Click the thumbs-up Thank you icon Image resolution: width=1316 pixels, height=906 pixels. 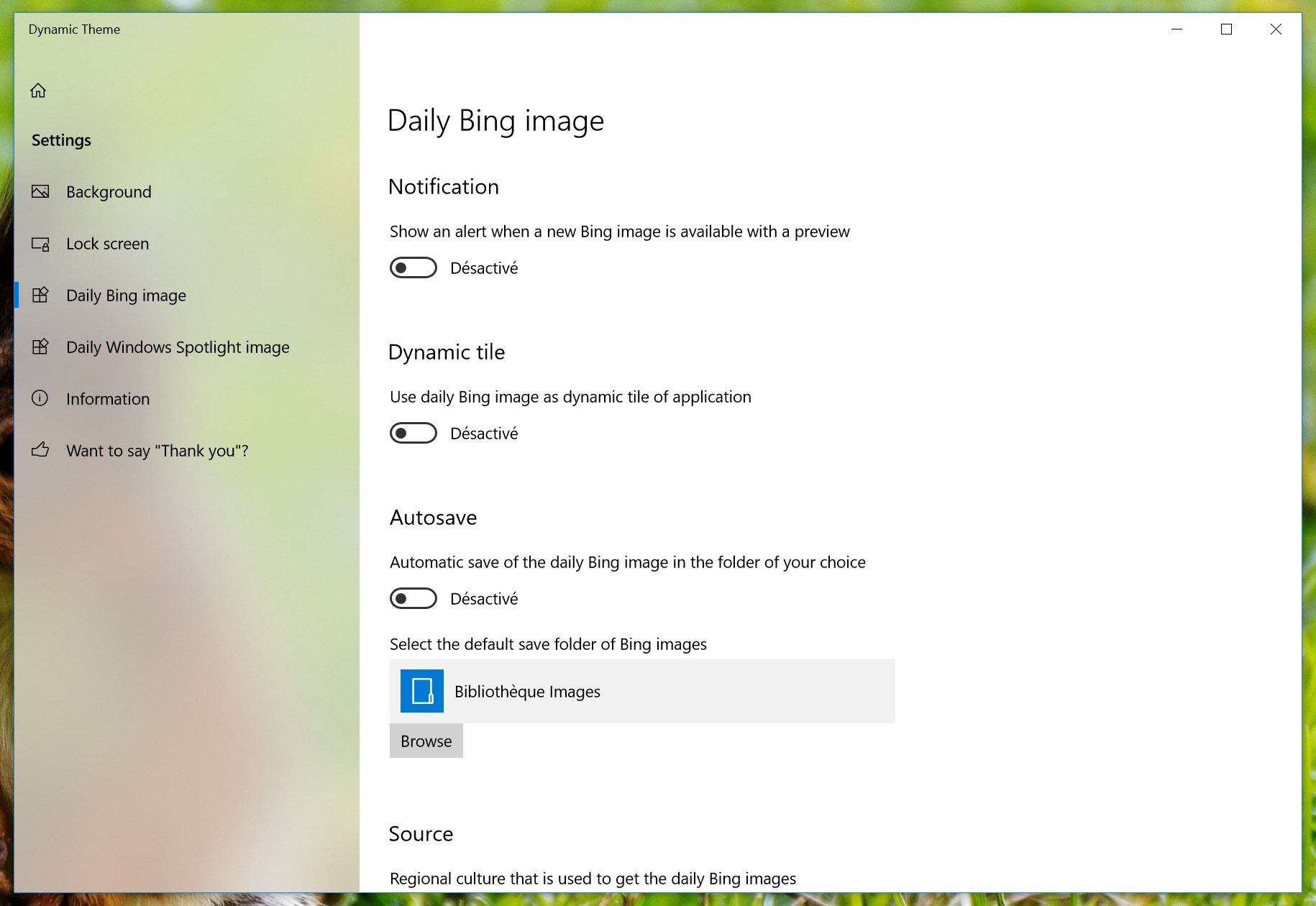(40, 450)
